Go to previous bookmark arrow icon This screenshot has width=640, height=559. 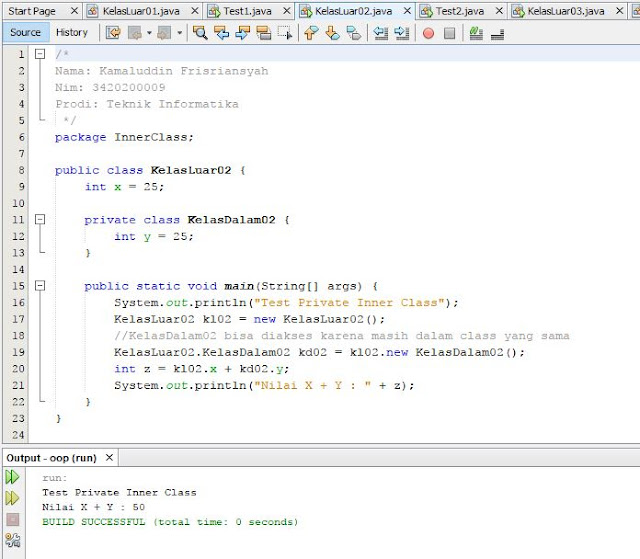pos(311,33)
